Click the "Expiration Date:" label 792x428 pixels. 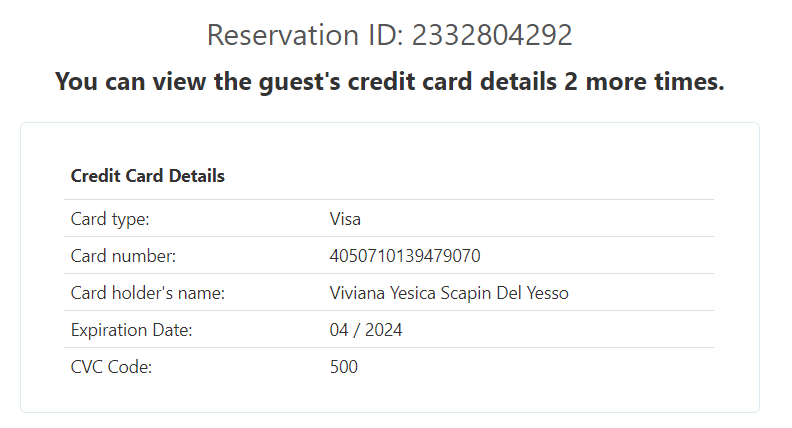131,330
